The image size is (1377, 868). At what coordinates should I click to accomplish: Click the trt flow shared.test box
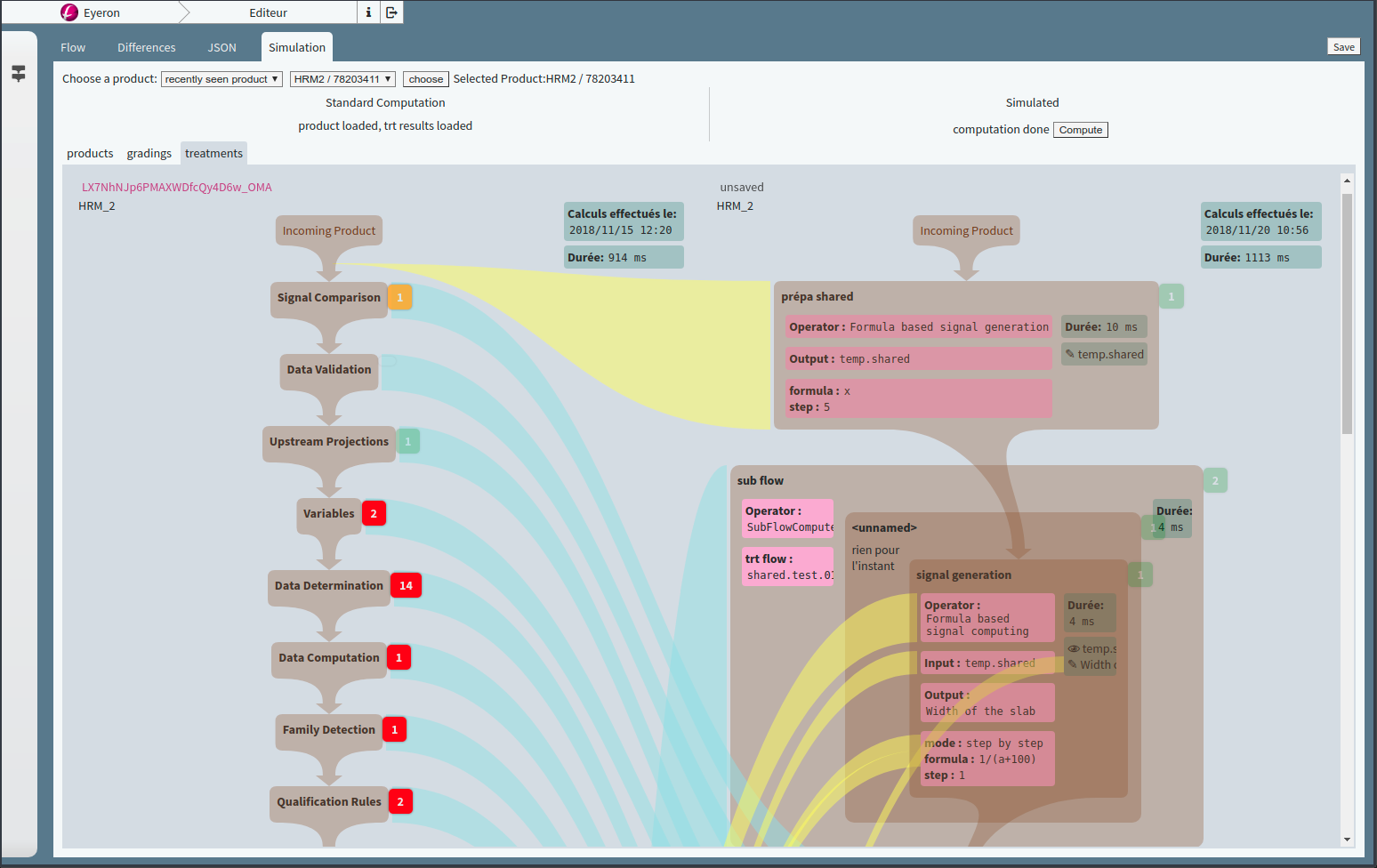(x=788, y=567)
